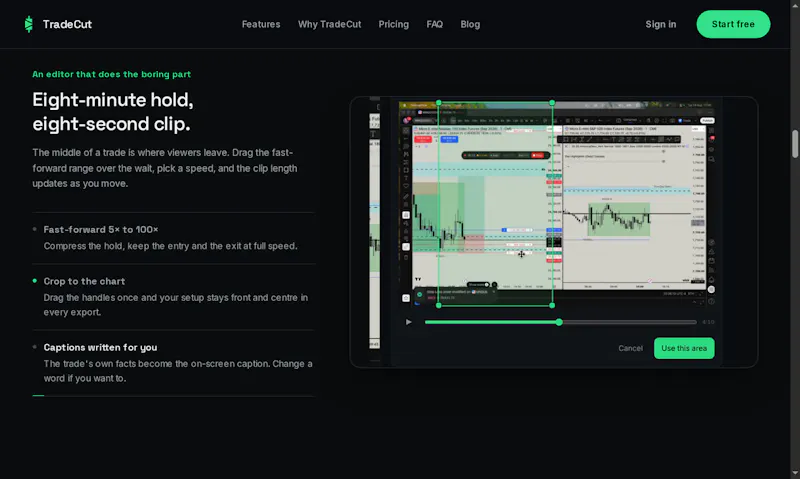Screen dimensions: 800x479
Task: Click the white Publish button in the recording
Action: 707,120
